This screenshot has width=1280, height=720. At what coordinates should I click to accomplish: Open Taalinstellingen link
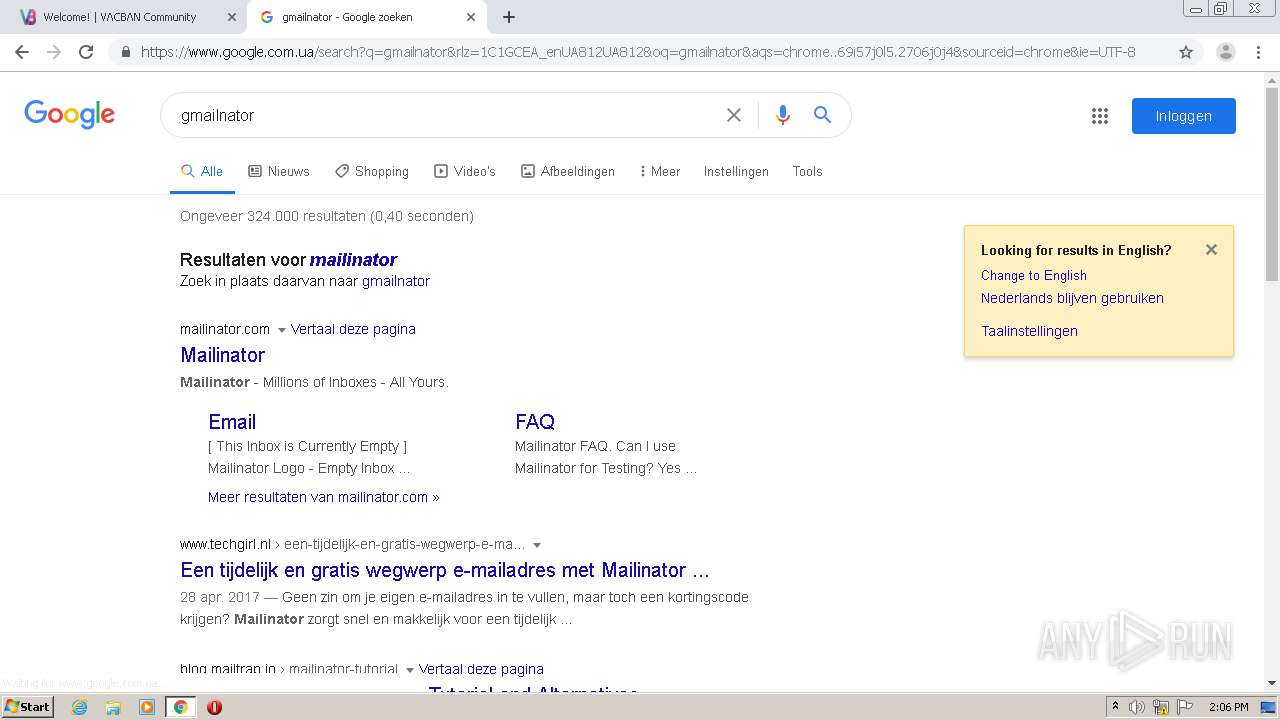(x=1029, y=331)
